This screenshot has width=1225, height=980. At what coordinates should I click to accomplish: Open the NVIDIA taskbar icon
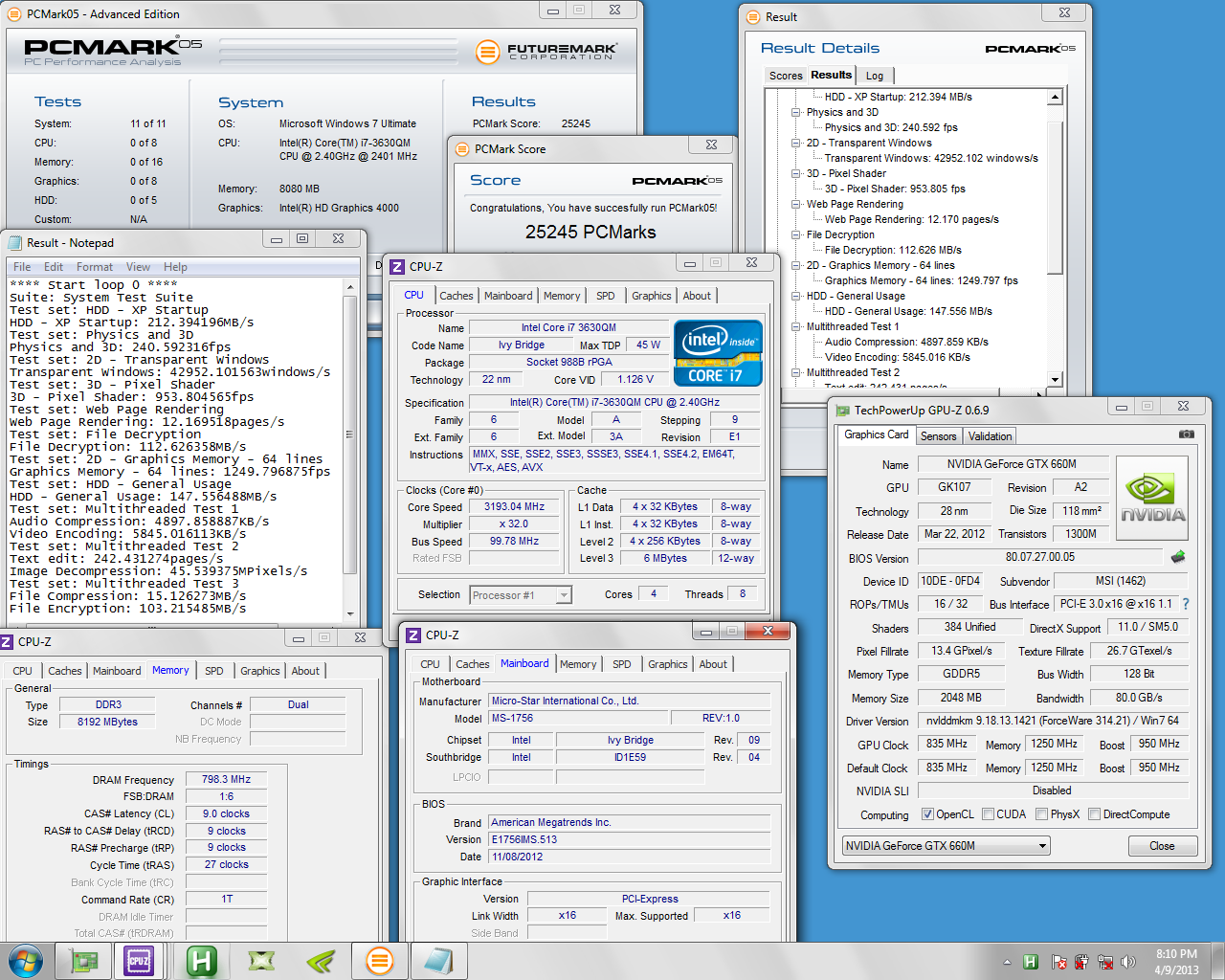(321, 961)
